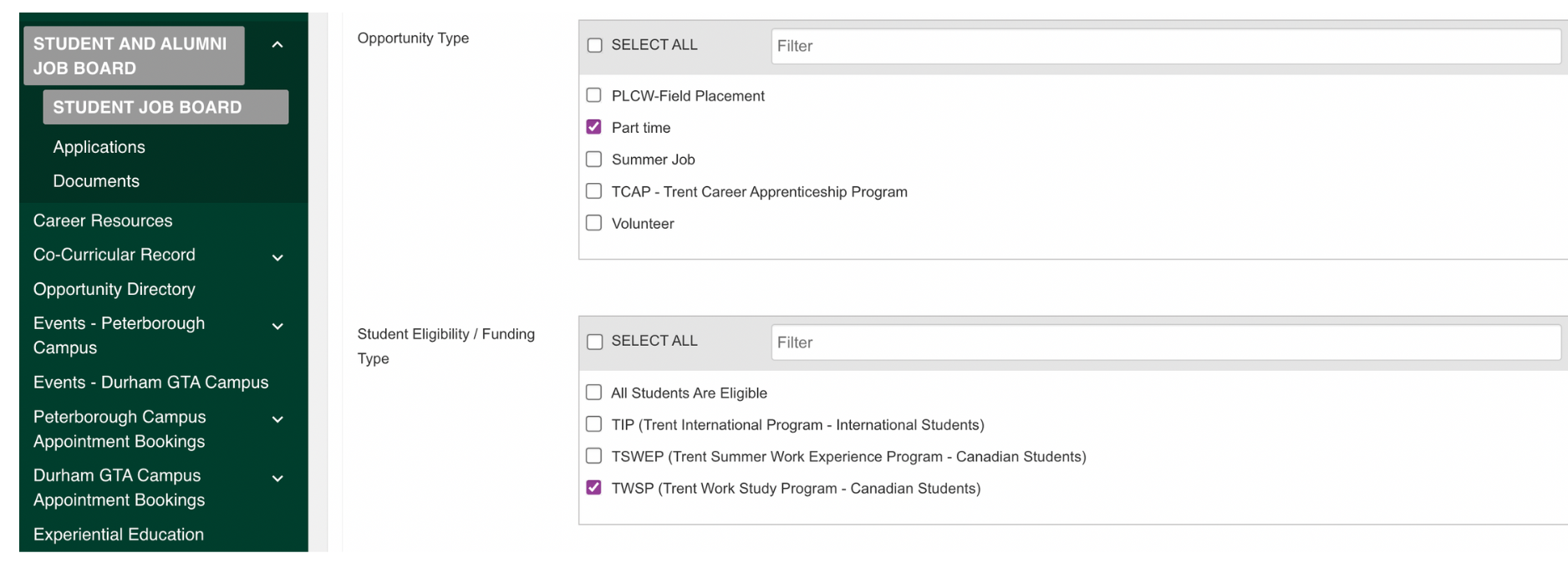The width and height of the screenshot is (1568, 563).
Task: Uncheck the TWSP work study option
Action: pyautogui.click(x=593, y=487)
